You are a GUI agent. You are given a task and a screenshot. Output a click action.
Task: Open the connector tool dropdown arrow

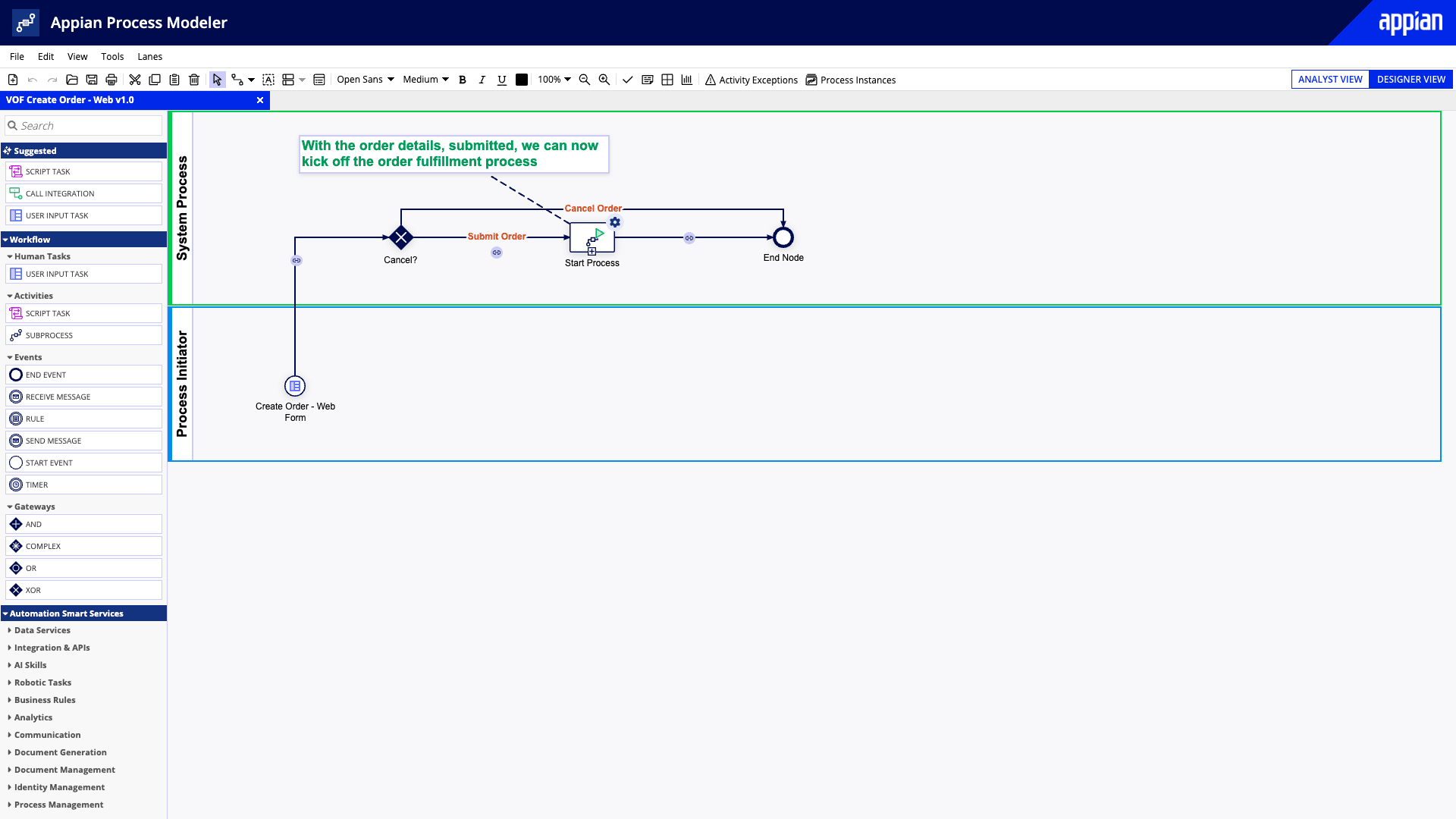click(x=251, y=80)
